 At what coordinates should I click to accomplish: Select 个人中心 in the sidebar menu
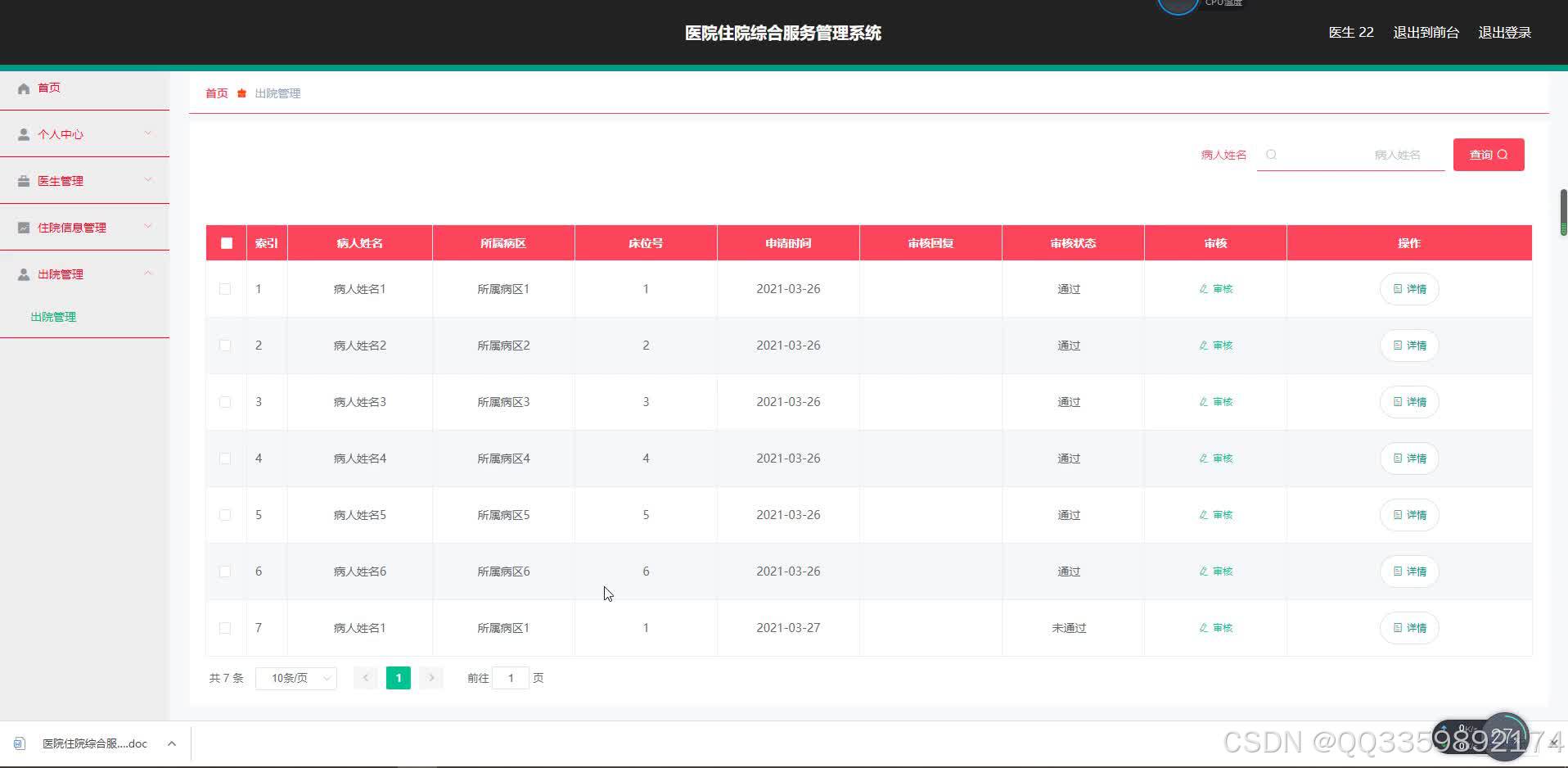[x=61, y=134]
